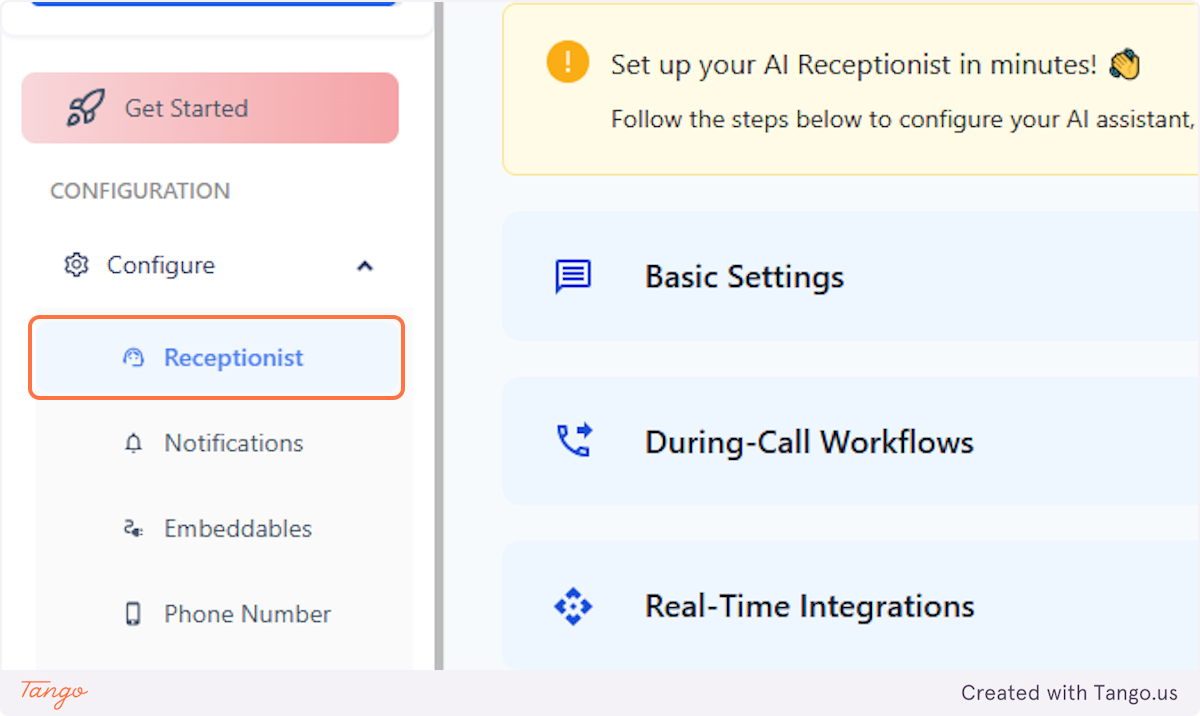Click the phone icon beside Phone Number
1200x716 pixels.
[133, 613]
